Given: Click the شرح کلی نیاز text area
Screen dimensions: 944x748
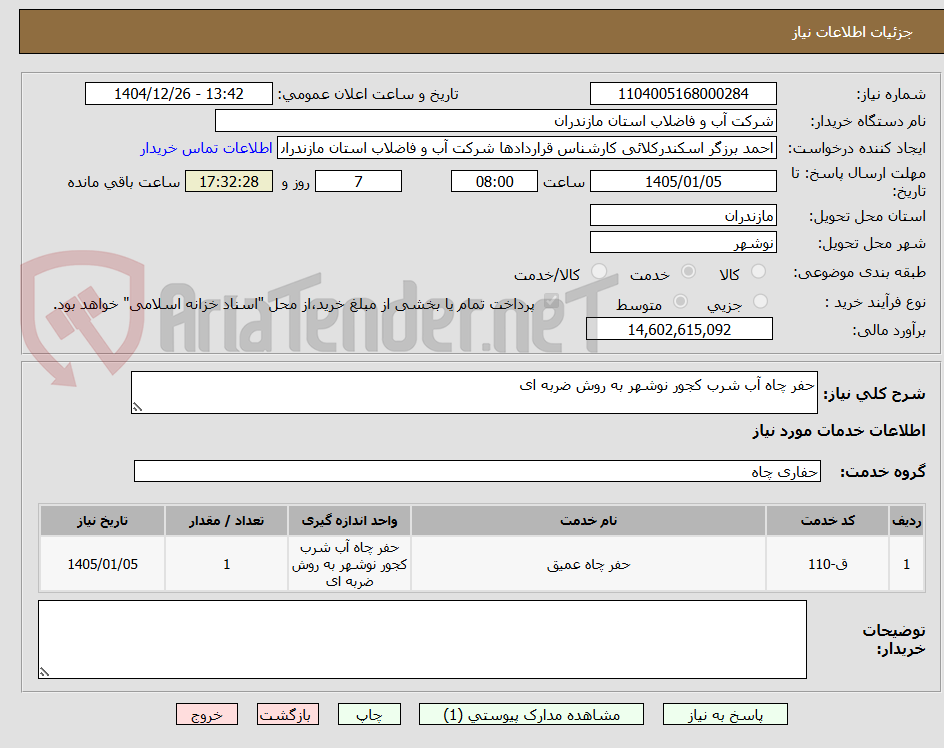Looking at the screenshot, I should 474,393.
